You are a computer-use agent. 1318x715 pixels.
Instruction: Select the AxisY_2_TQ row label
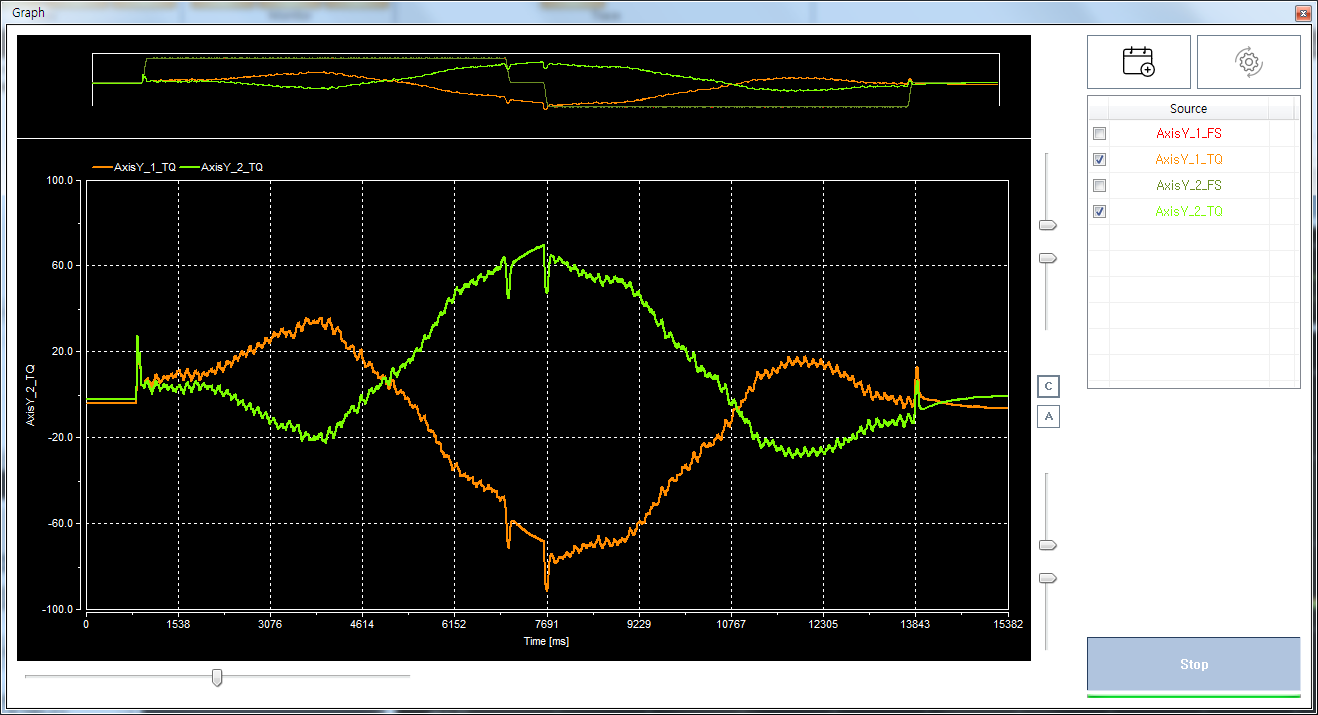point(1188,212)
